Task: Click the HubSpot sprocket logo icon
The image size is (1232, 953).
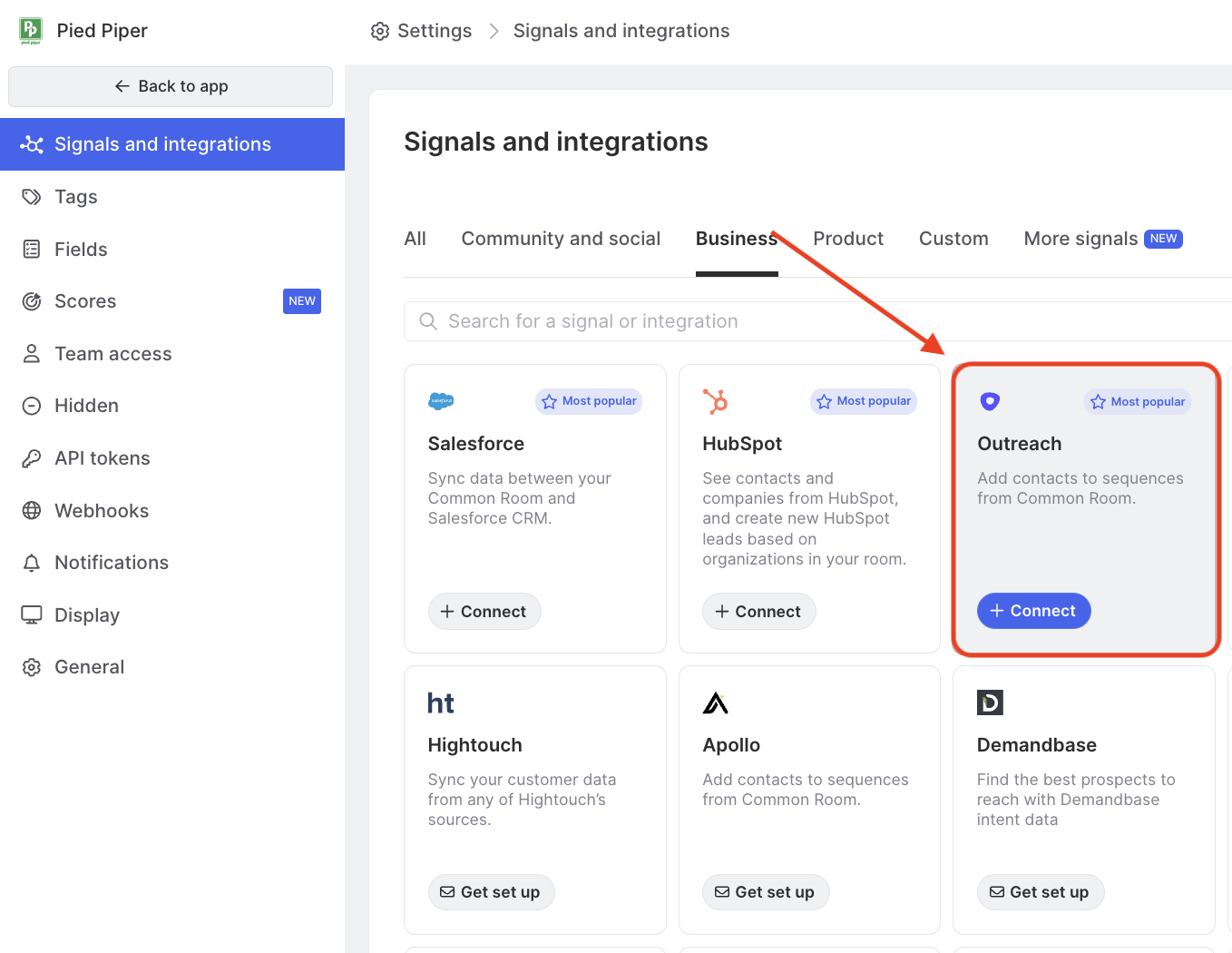Action: click(x=716, y=401)
